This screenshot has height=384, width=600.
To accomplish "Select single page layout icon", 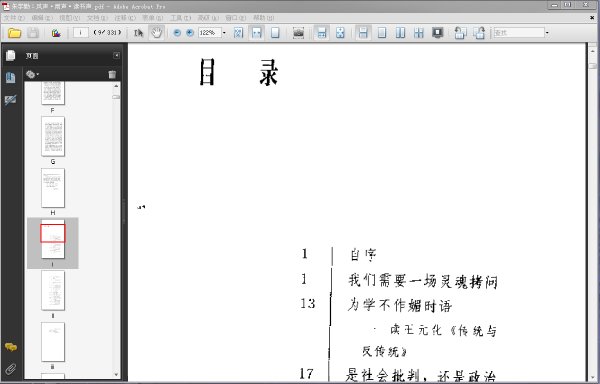I will point(382,33).
